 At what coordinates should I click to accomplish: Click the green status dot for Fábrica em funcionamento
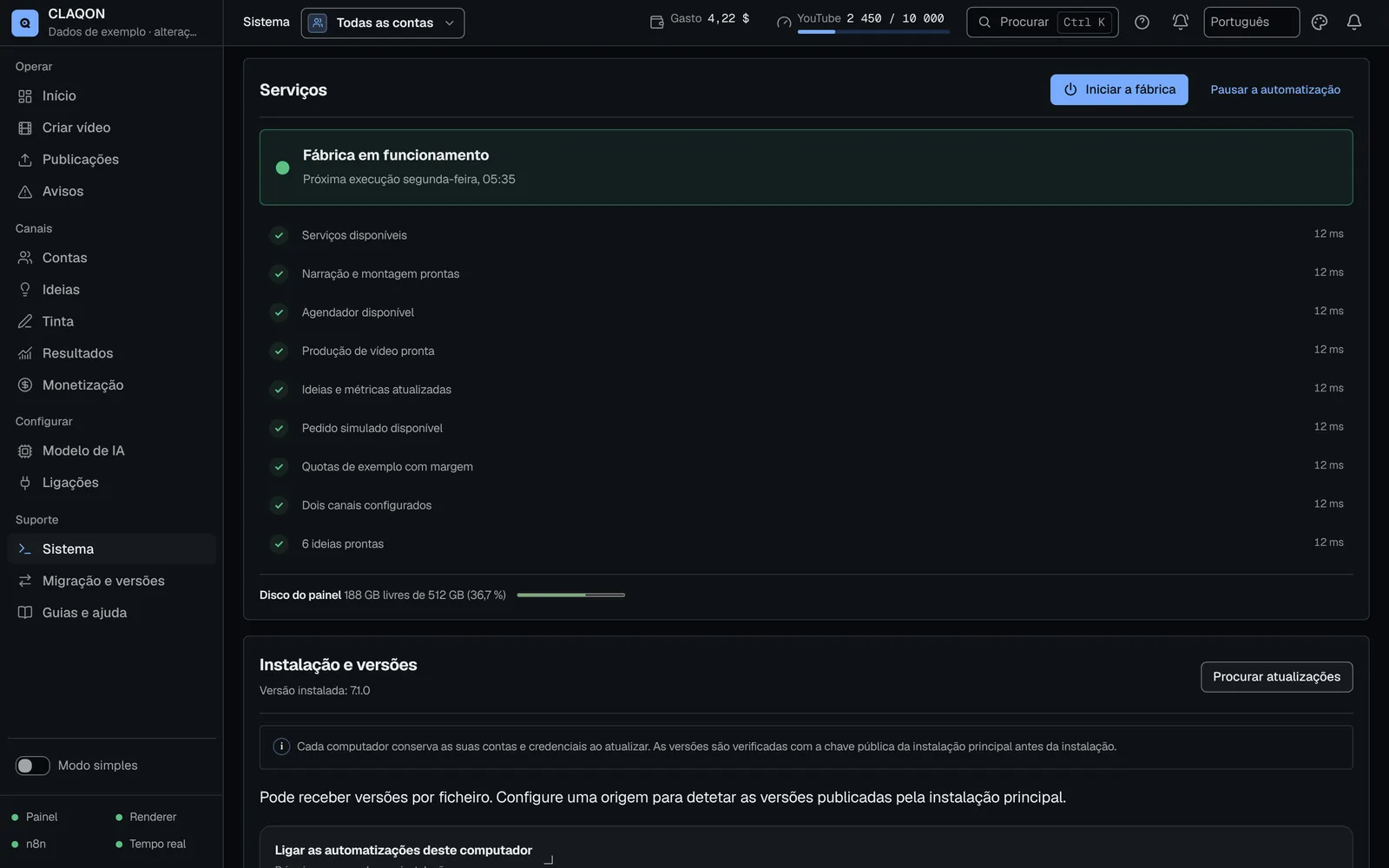coord(282,168)
